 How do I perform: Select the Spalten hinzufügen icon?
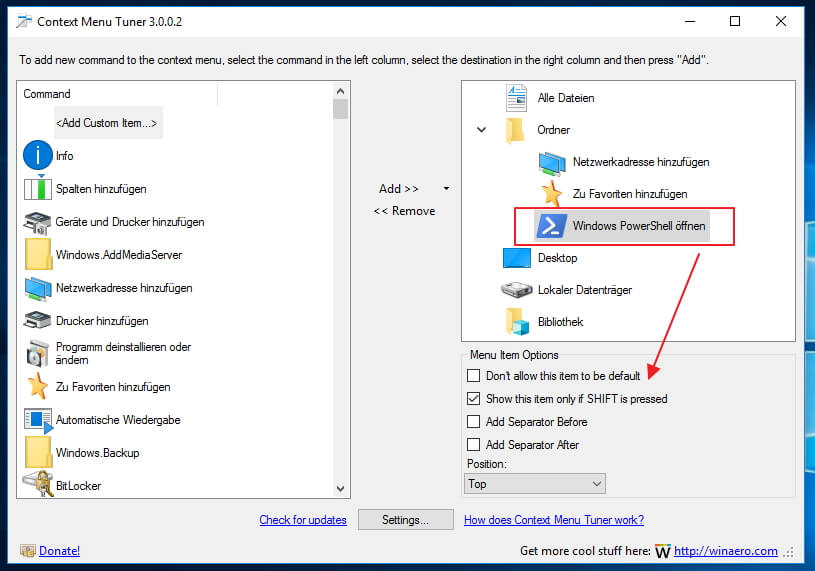tap(37, 189)
